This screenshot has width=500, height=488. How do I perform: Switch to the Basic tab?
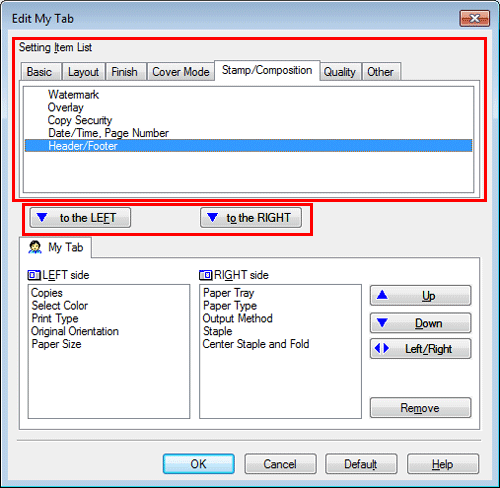point(40,72)
